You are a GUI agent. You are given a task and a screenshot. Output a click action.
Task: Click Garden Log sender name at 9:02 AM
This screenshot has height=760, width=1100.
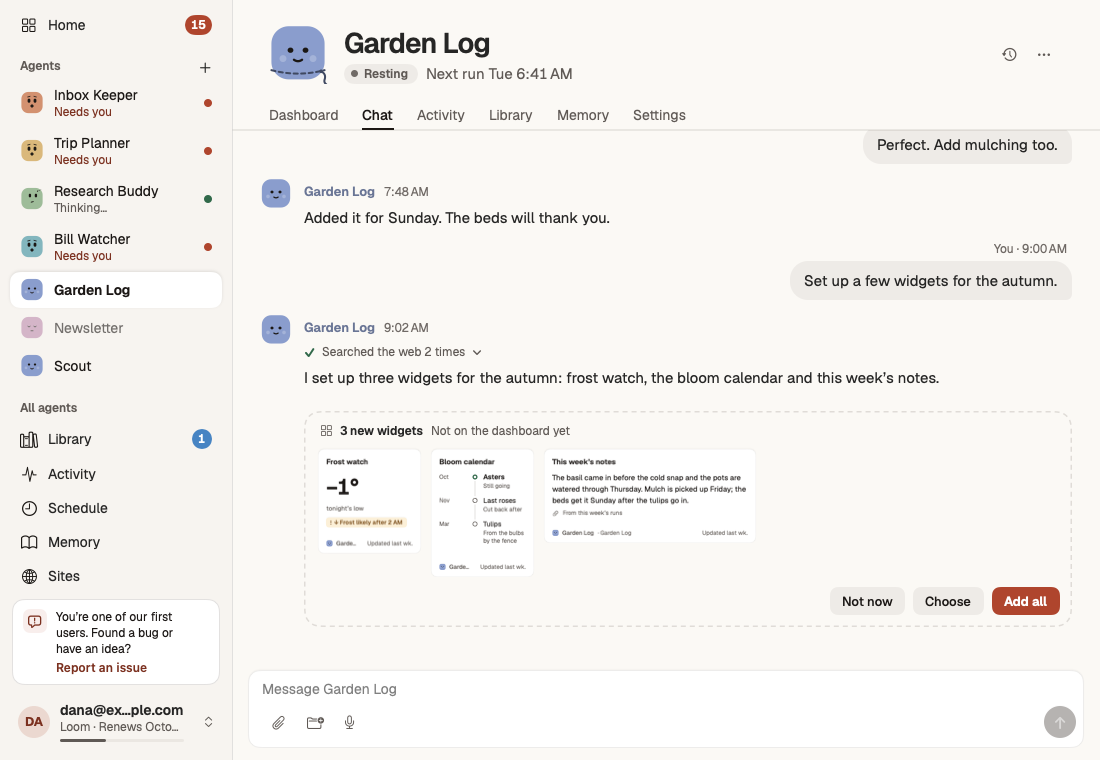(x=339, y=327)
